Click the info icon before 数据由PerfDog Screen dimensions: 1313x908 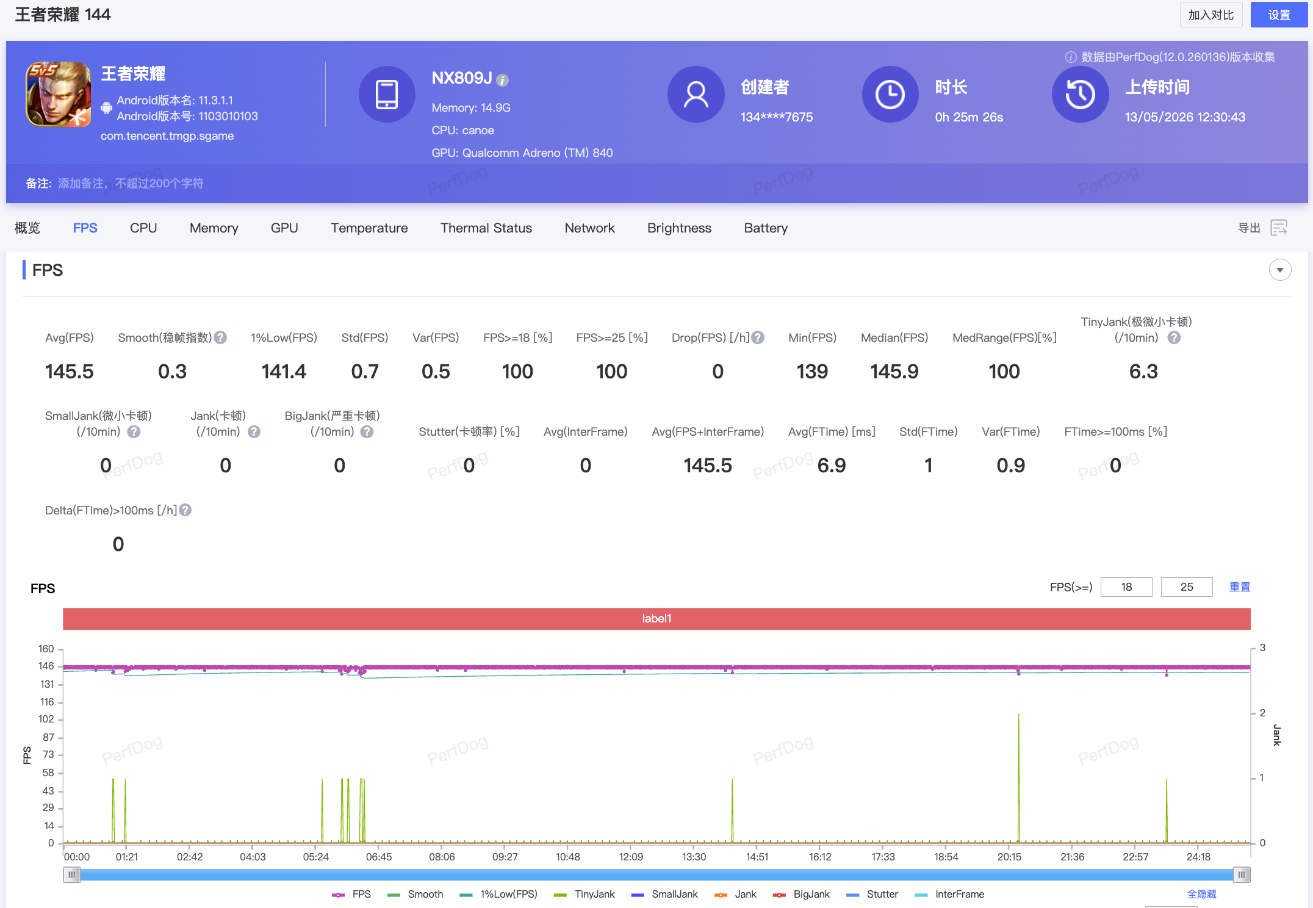point(1071,57)
